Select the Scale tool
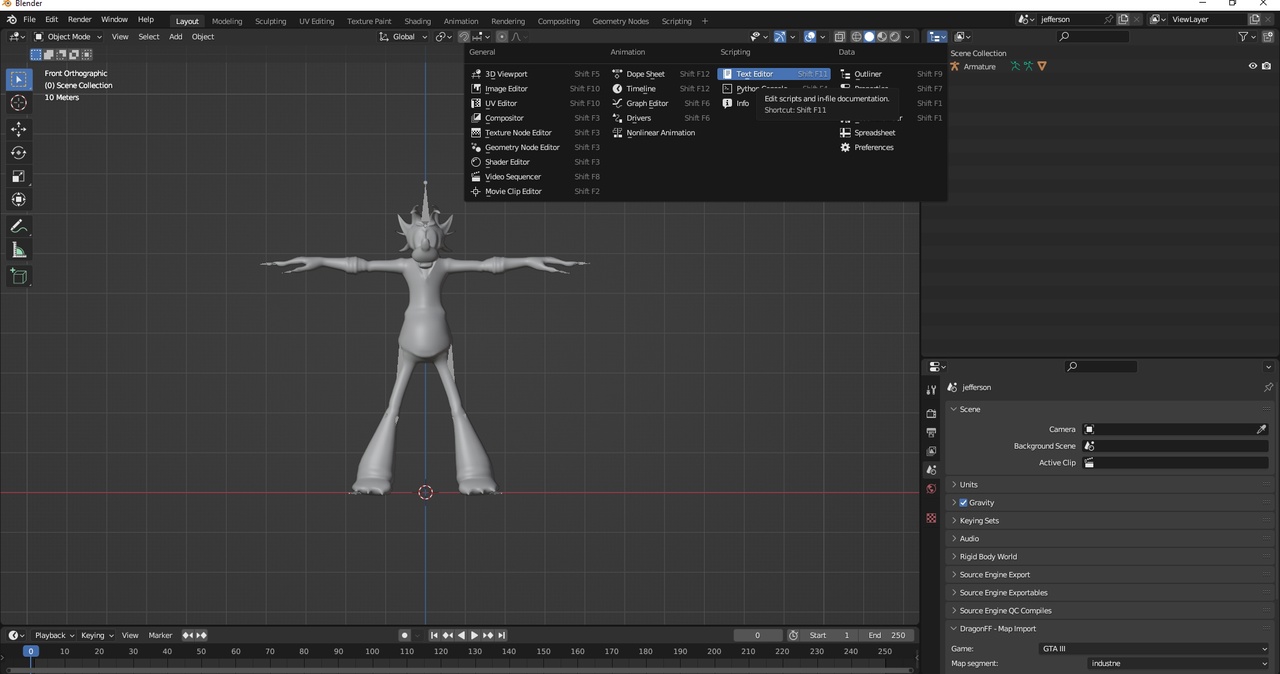Screen dimensions: 1280x674 19,176
